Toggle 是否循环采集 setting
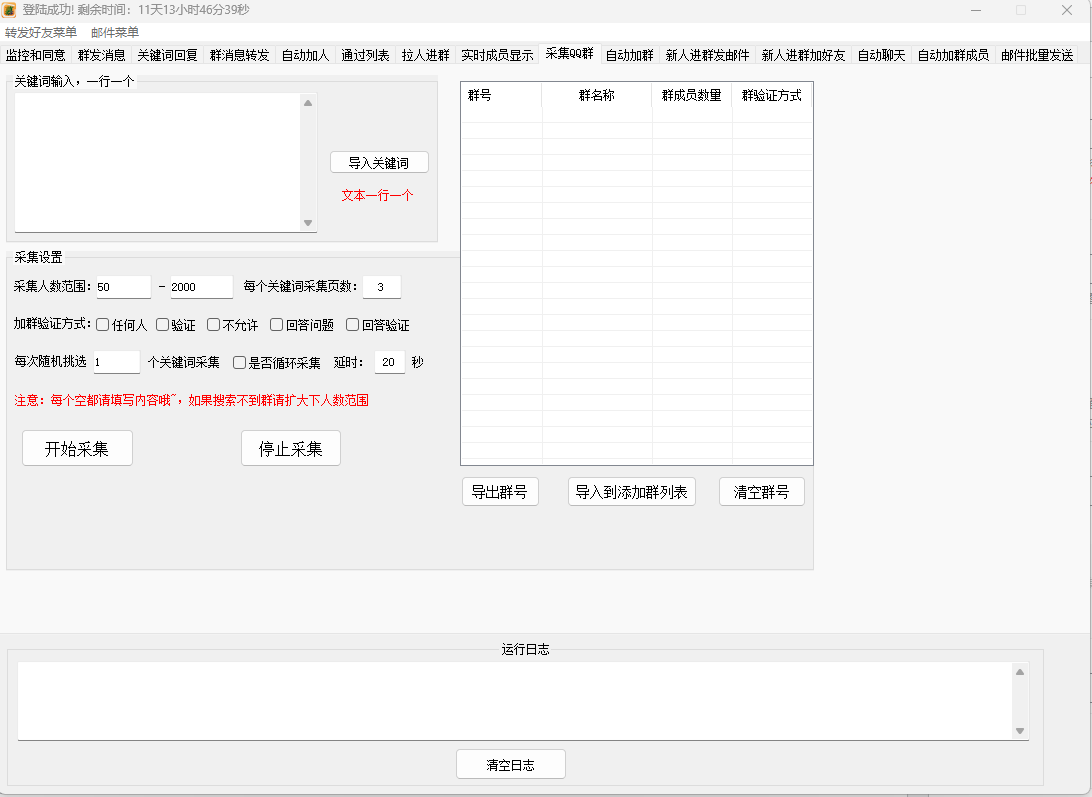Viewport: 1092px width, 797px height. (238, 362)
